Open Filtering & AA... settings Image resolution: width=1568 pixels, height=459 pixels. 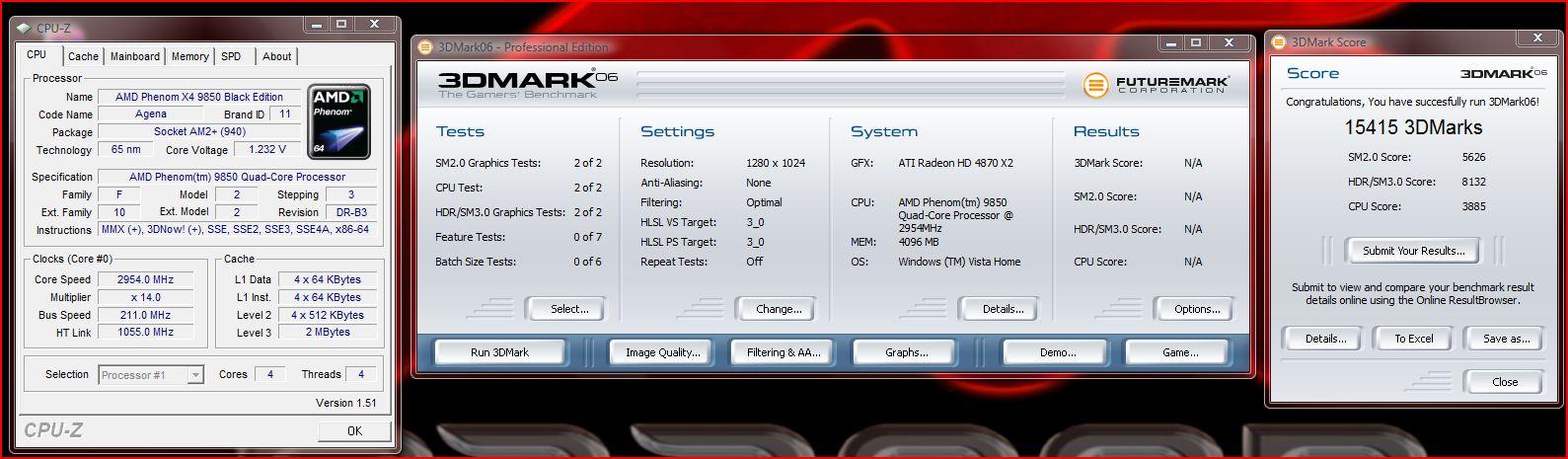click(784, 352)
